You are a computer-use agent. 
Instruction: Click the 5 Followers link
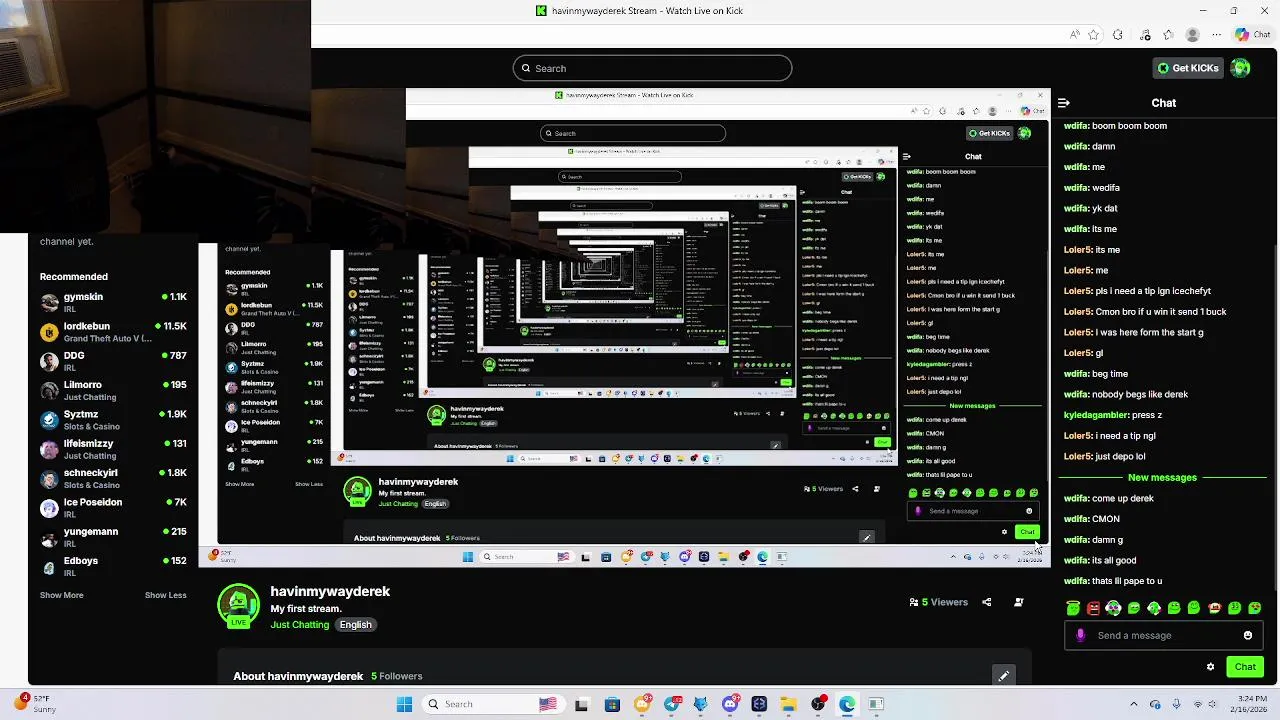click(396, 676)
